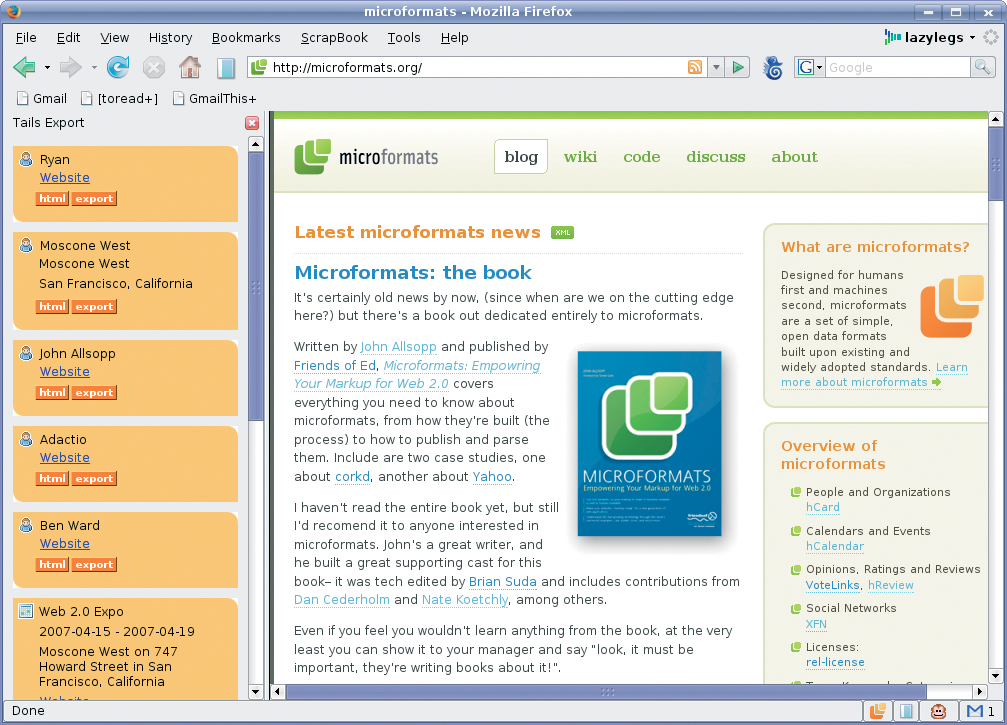The width and height of the screenshot is (1007, 725).
Task: Open the Bookmarks menu
Action: (x=246, y=37)
